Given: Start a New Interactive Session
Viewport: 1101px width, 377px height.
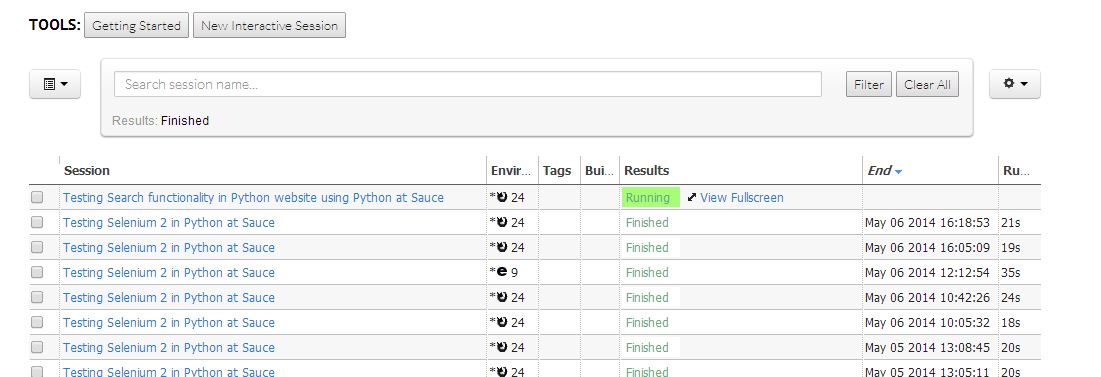Looking at the screenshot, I should tap(269, 25).
